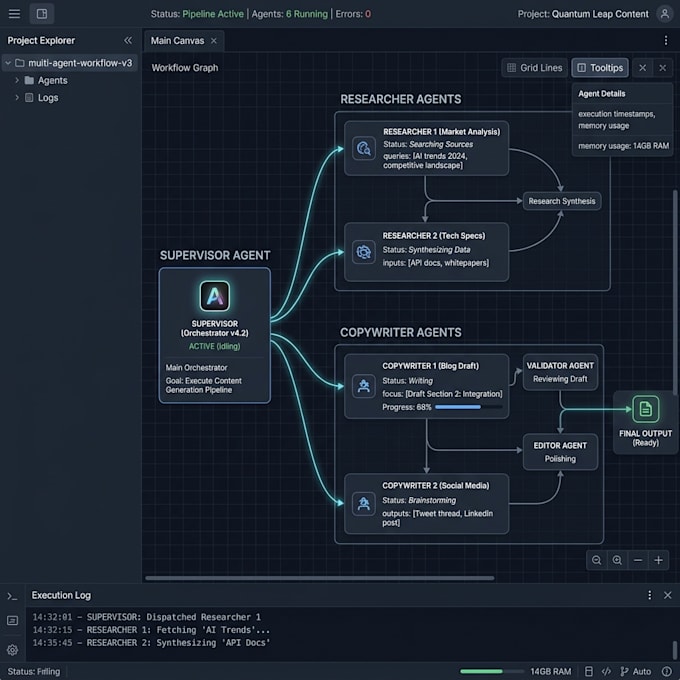Open the log message panel icon

13,621
